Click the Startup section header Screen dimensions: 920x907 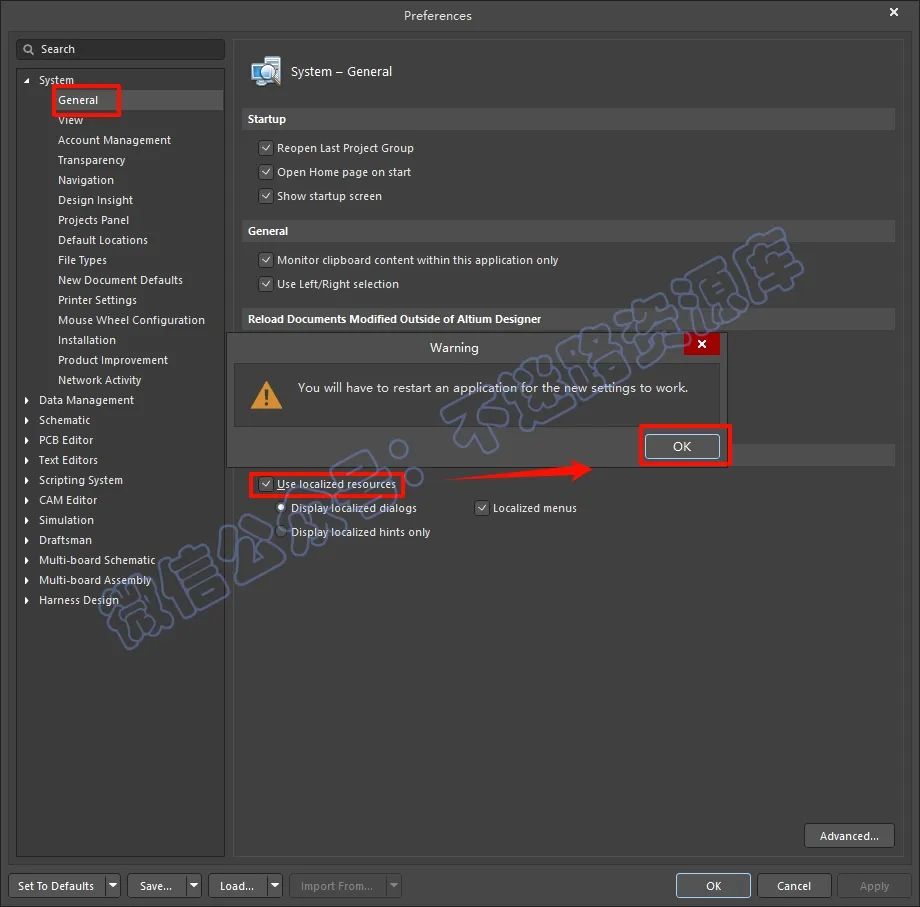pos(568,119)
